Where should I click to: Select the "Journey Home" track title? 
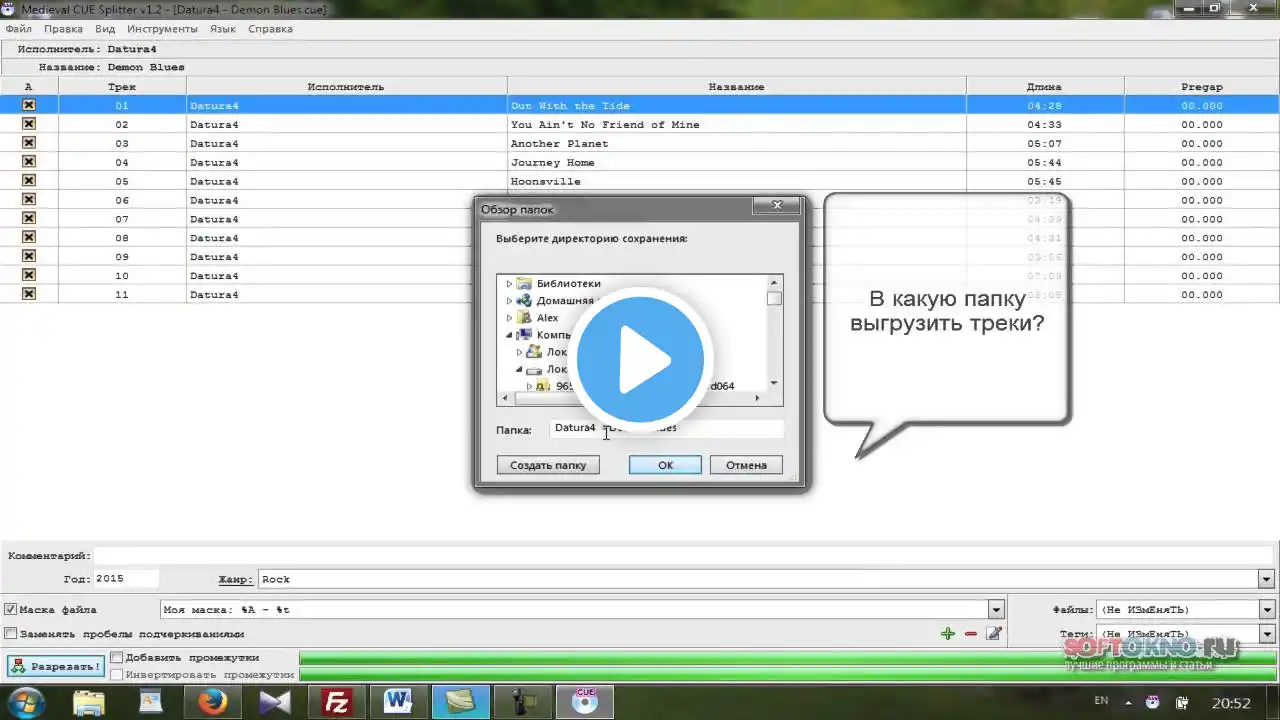click(552, 163)
